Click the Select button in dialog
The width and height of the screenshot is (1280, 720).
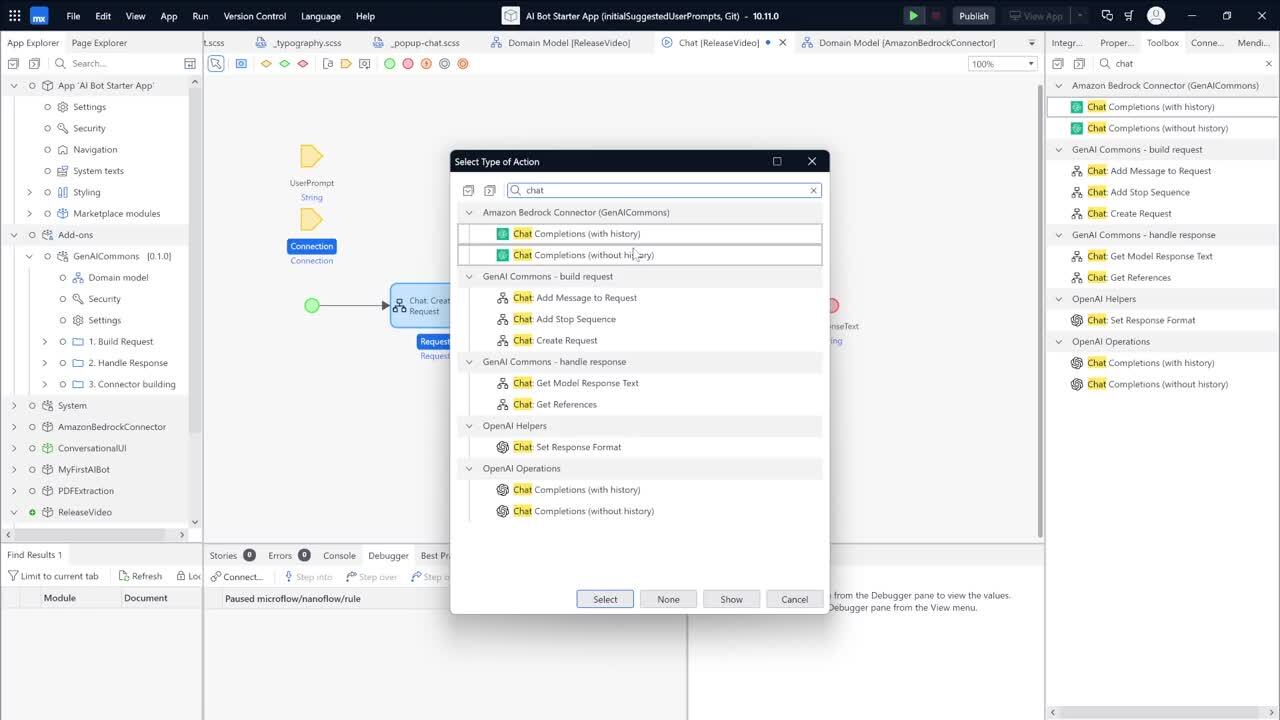click(x=605, y=599)
